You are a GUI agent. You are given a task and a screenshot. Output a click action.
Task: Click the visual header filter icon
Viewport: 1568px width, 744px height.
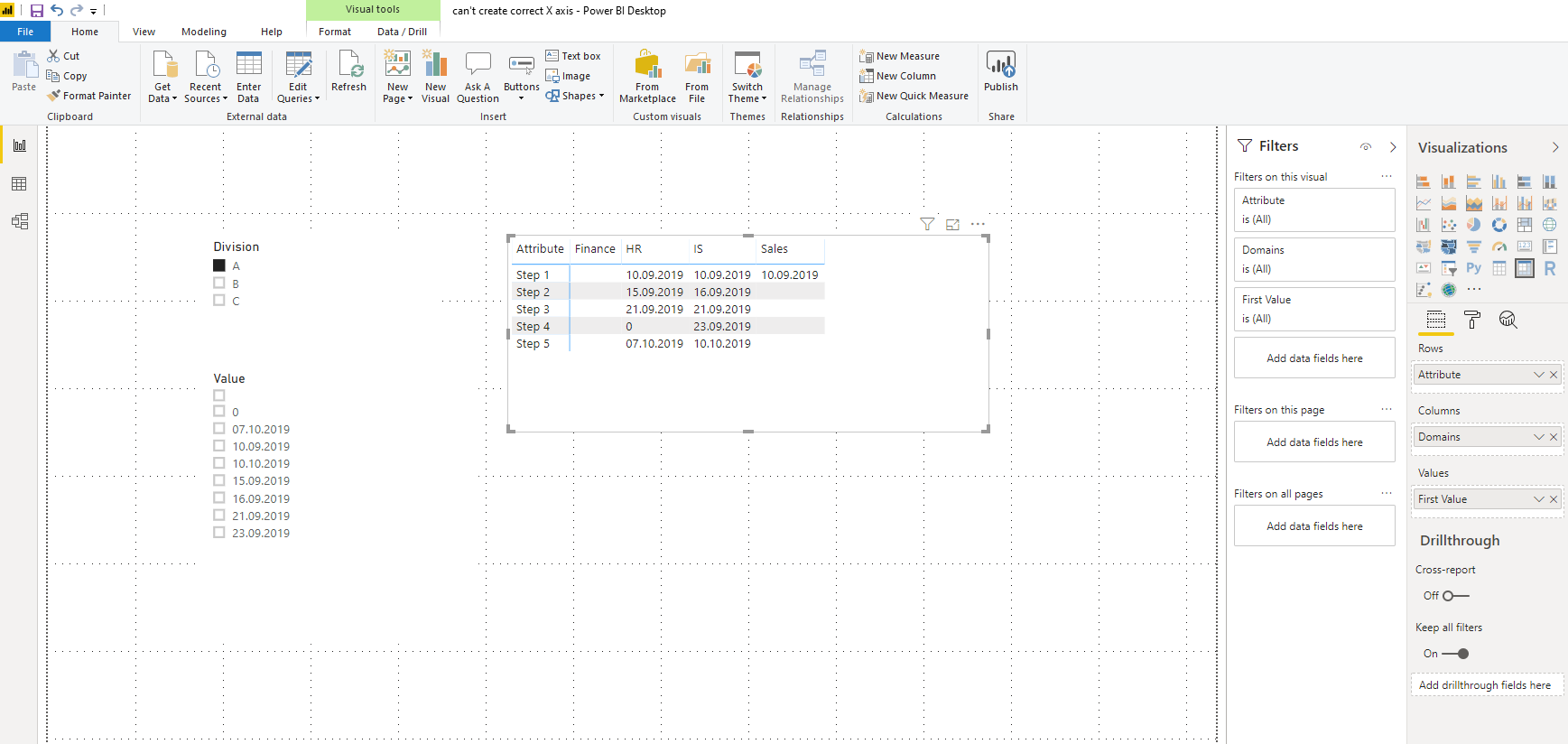coord(927,224)
